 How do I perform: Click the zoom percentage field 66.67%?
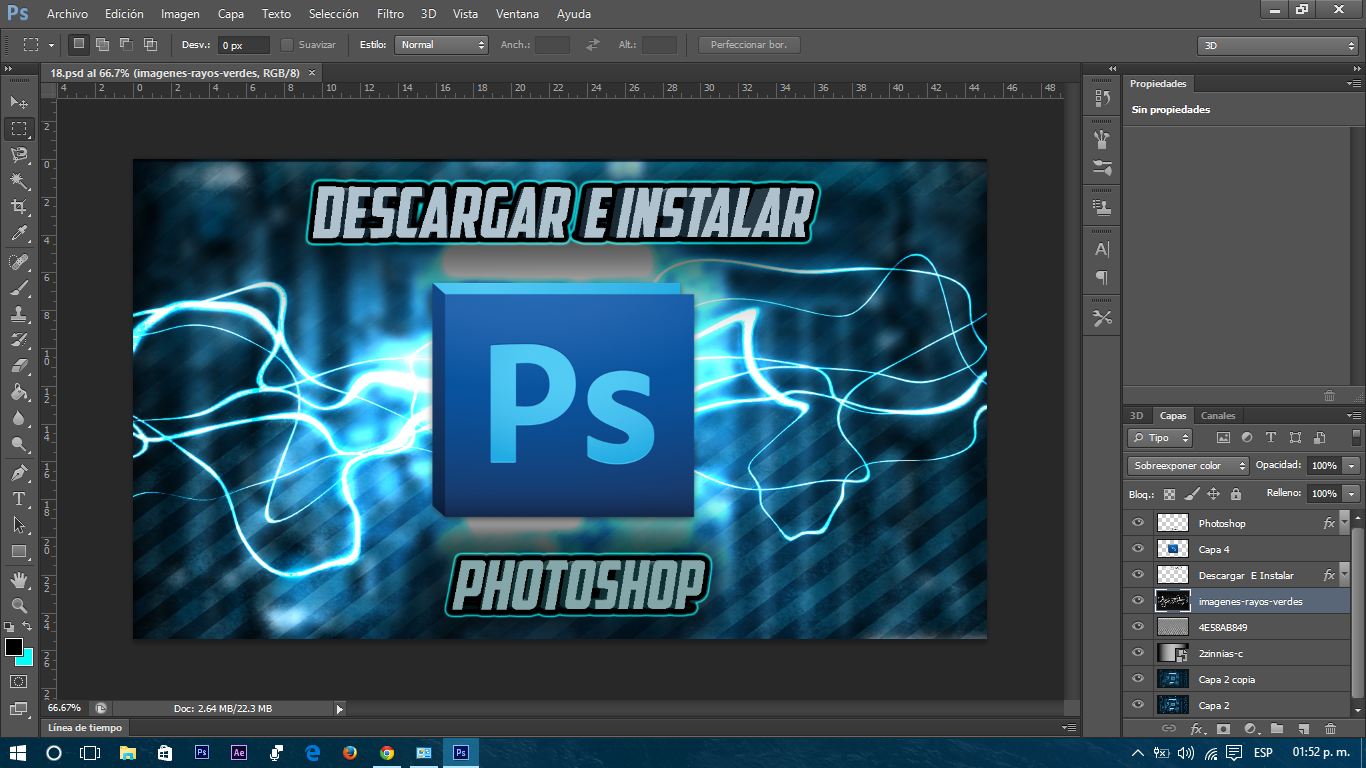[65, 708]
